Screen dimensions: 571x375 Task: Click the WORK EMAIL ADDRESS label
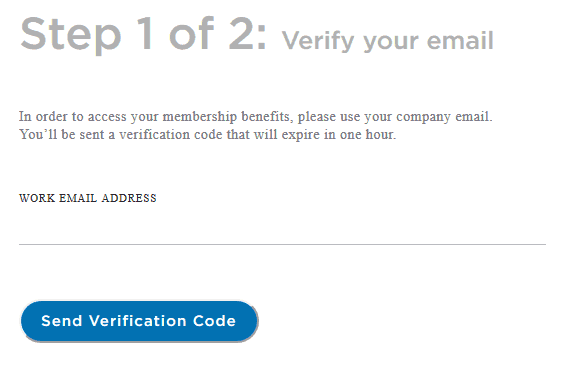tap(88, 198)
